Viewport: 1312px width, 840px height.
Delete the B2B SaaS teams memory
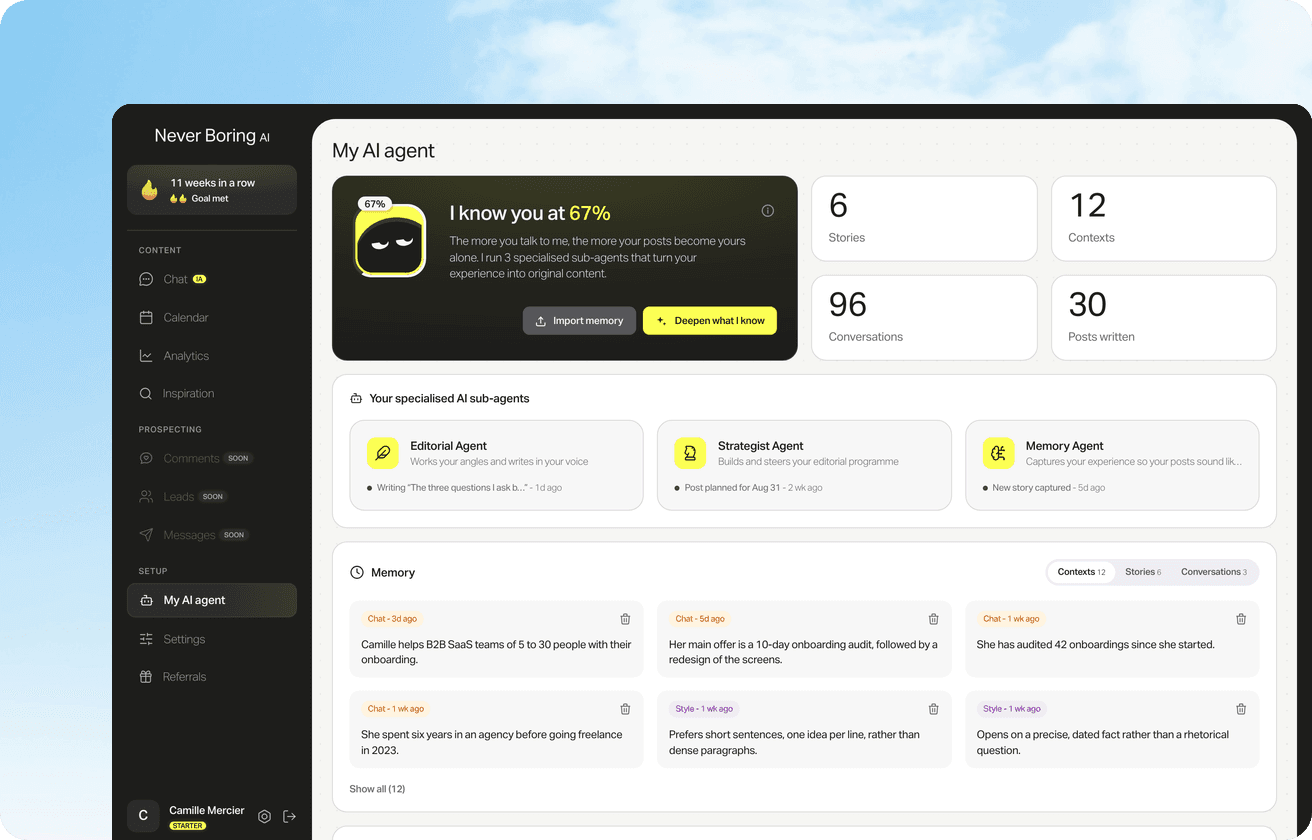[x=625, y=619]
